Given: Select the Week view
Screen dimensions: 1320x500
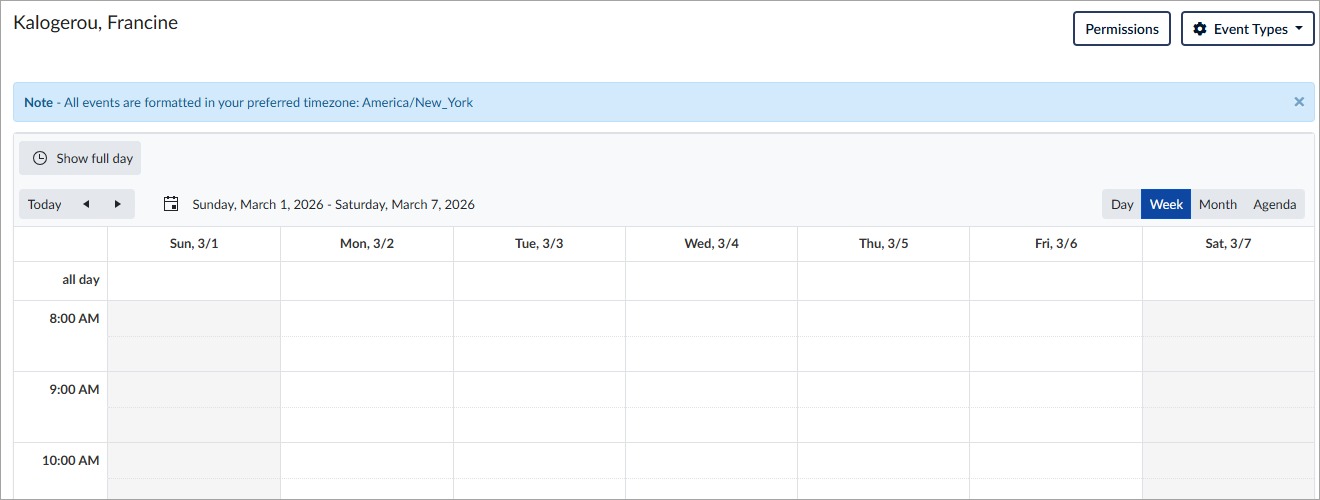Looking at the screenshot, I should coord(1166,204).
